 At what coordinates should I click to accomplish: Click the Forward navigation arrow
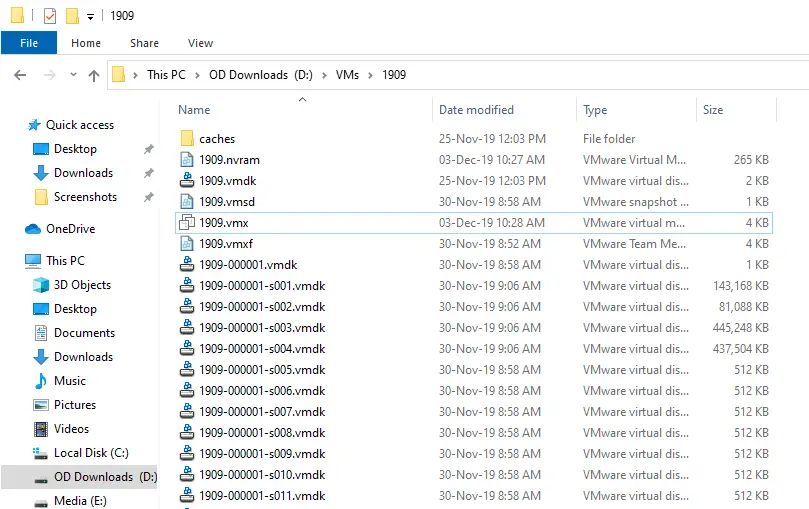[50, 75]
